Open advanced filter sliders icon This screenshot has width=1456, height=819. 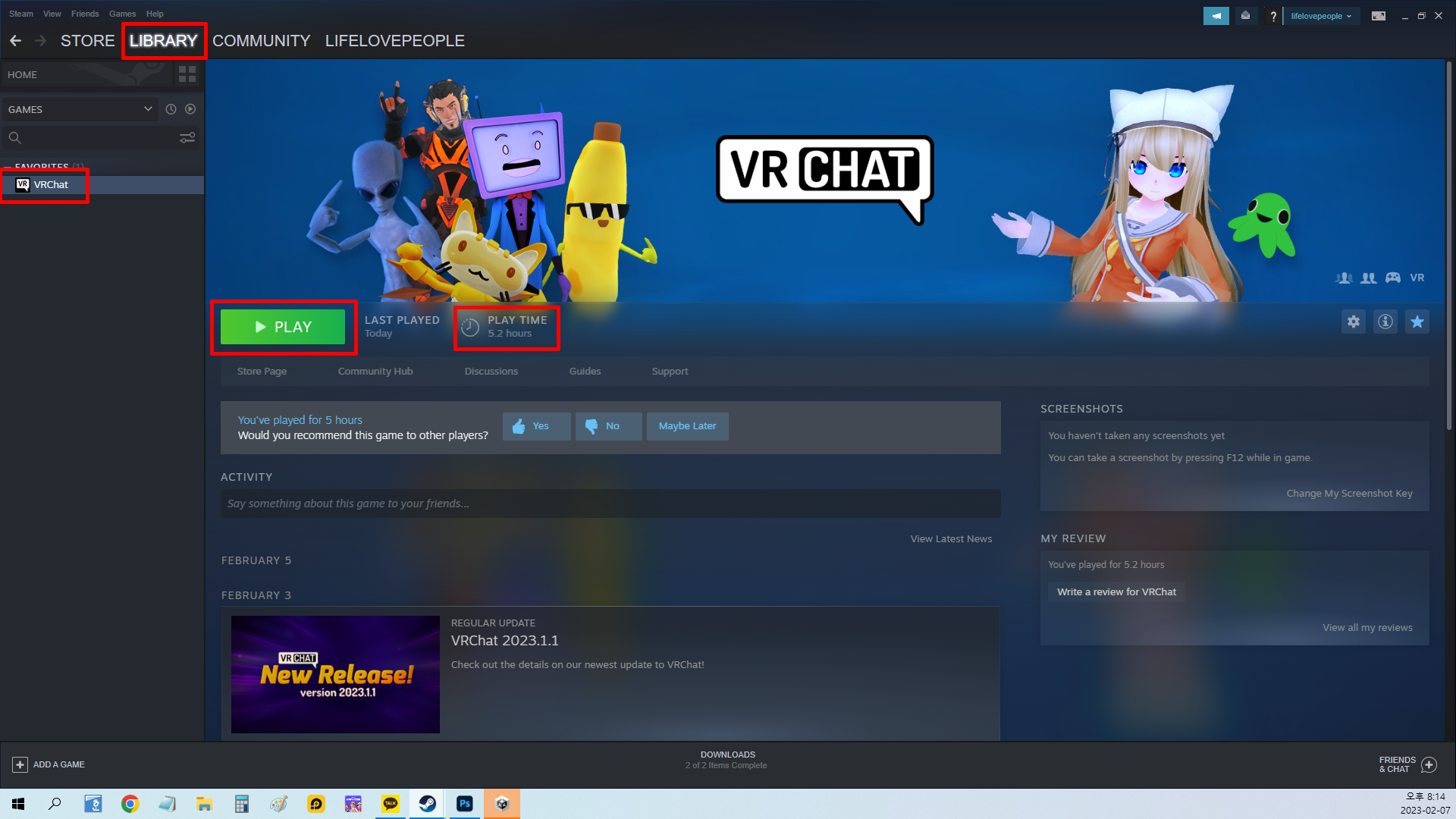pos(187,138)
